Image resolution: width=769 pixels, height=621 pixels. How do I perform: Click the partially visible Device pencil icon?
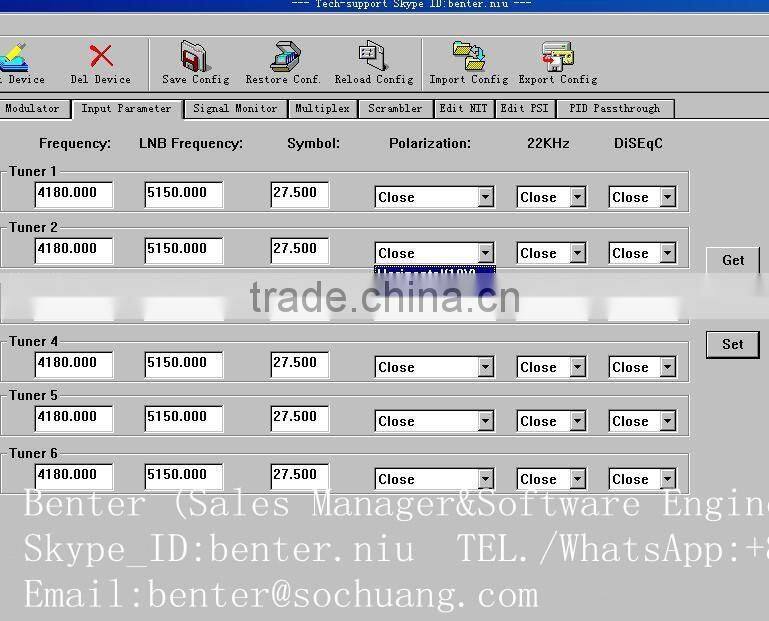[14, 56]
